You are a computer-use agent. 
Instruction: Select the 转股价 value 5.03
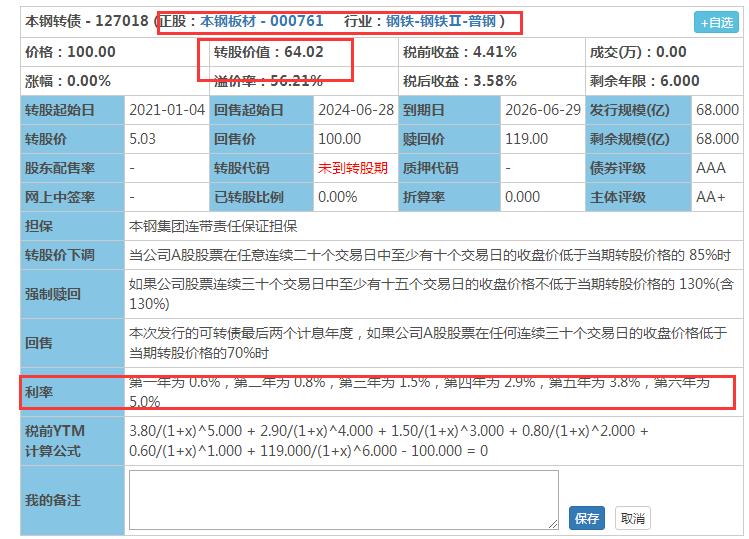(x=142, y=139)
